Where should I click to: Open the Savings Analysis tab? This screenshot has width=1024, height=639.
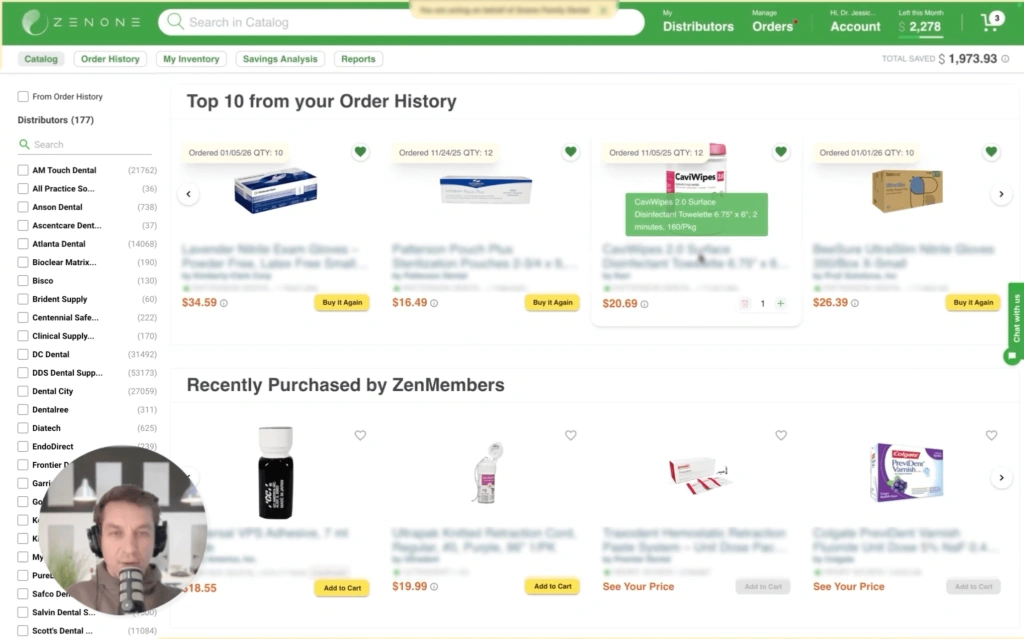click(x=280, y=59)
